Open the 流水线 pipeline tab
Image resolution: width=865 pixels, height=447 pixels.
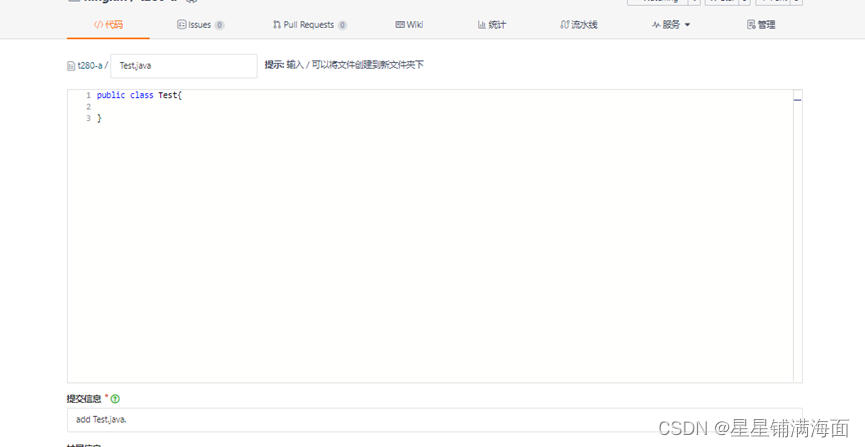(x=579, y=25)
